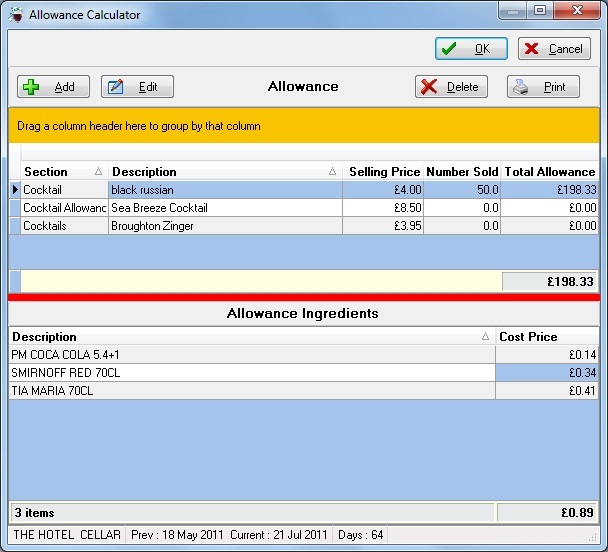Click the Delete button

click(451, 86)
